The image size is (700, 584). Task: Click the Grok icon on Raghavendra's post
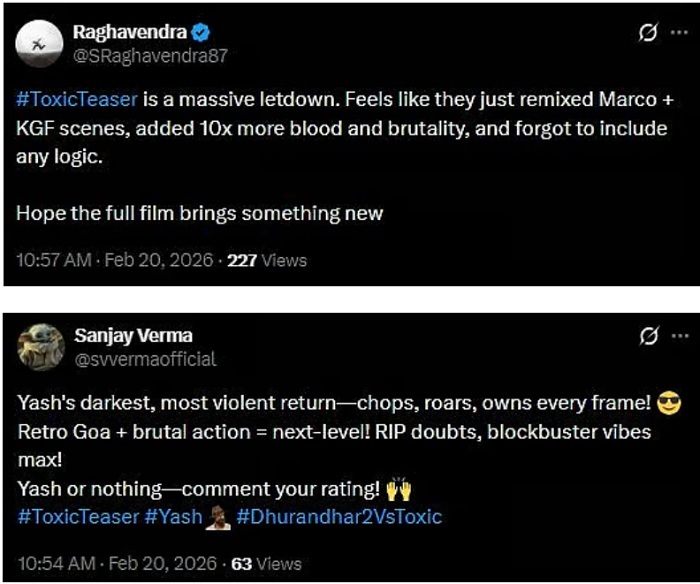[647, 33]
